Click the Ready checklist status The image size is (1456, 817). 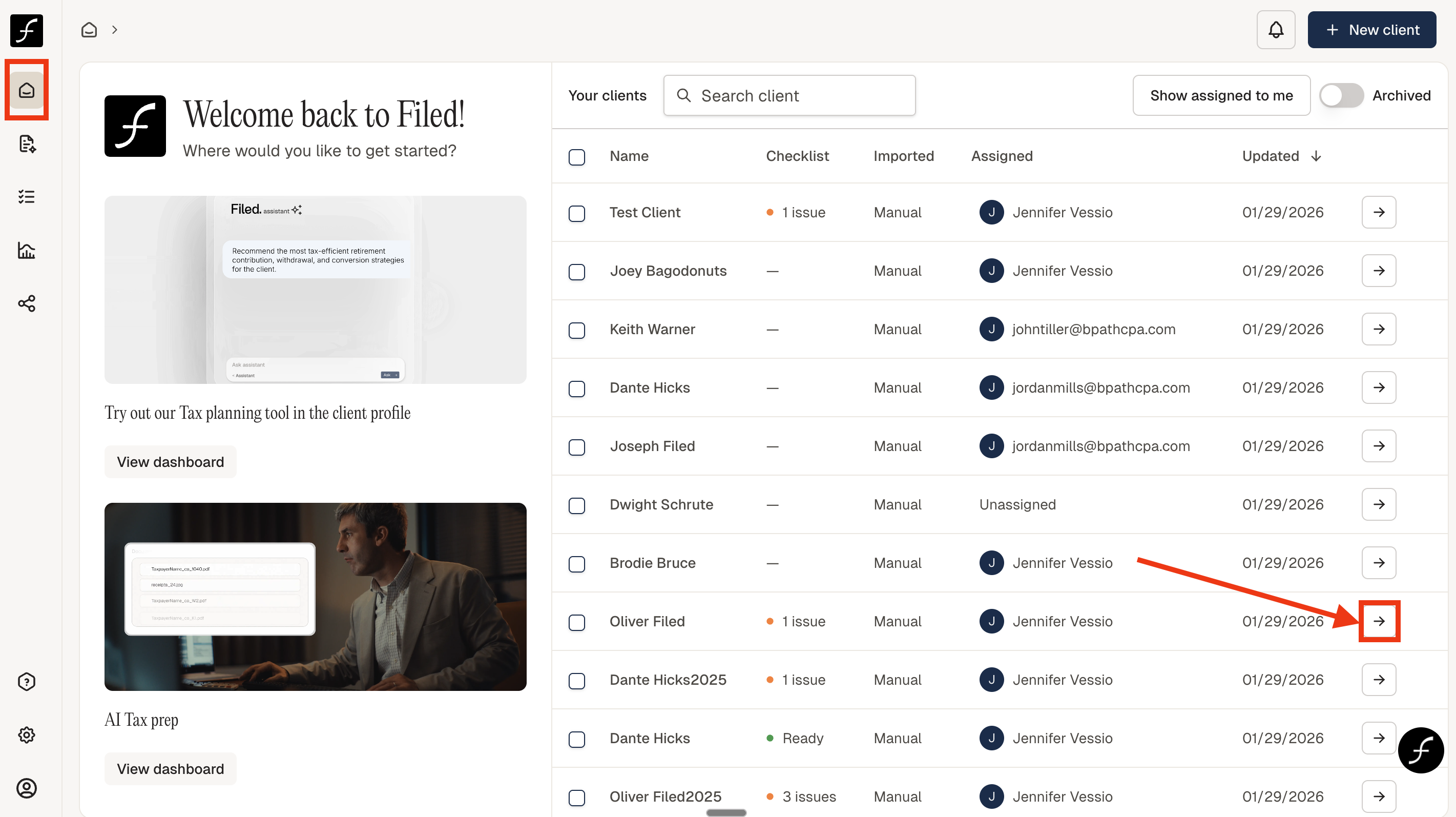point(794,739)
